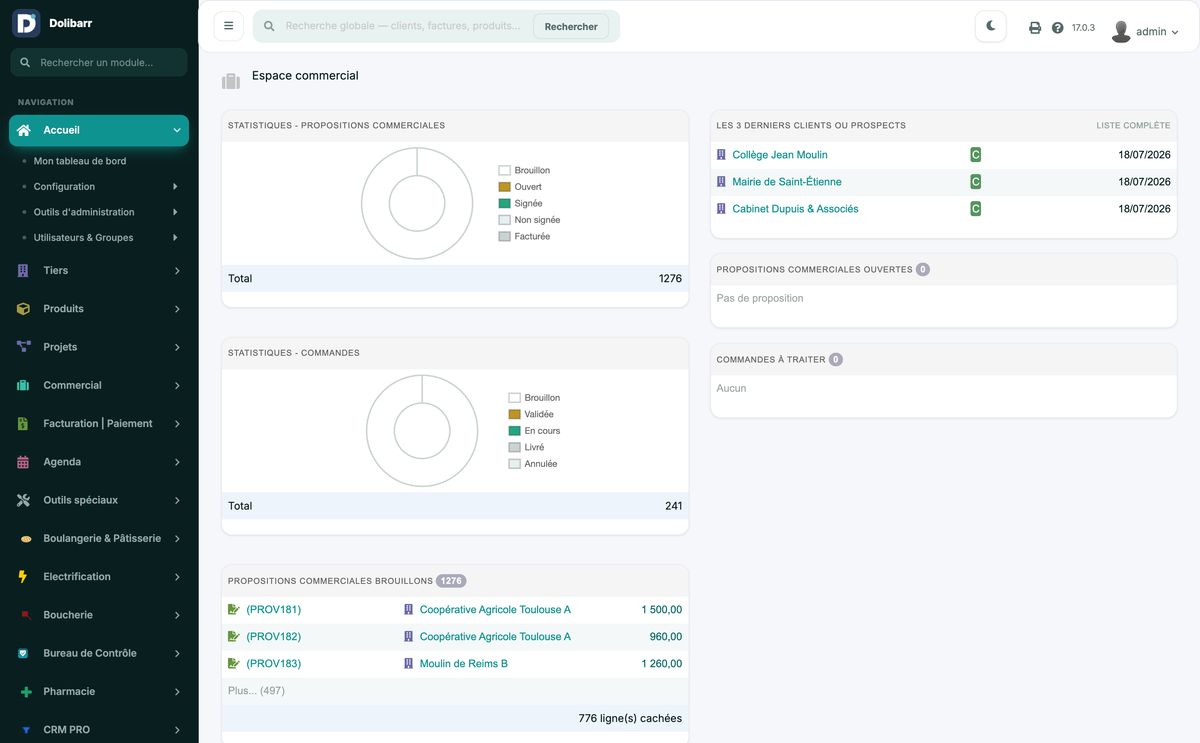Click the company icon beside Moulin de Reims B
Viewport: 1200px width, 743px height.
[x=408, y=663]
